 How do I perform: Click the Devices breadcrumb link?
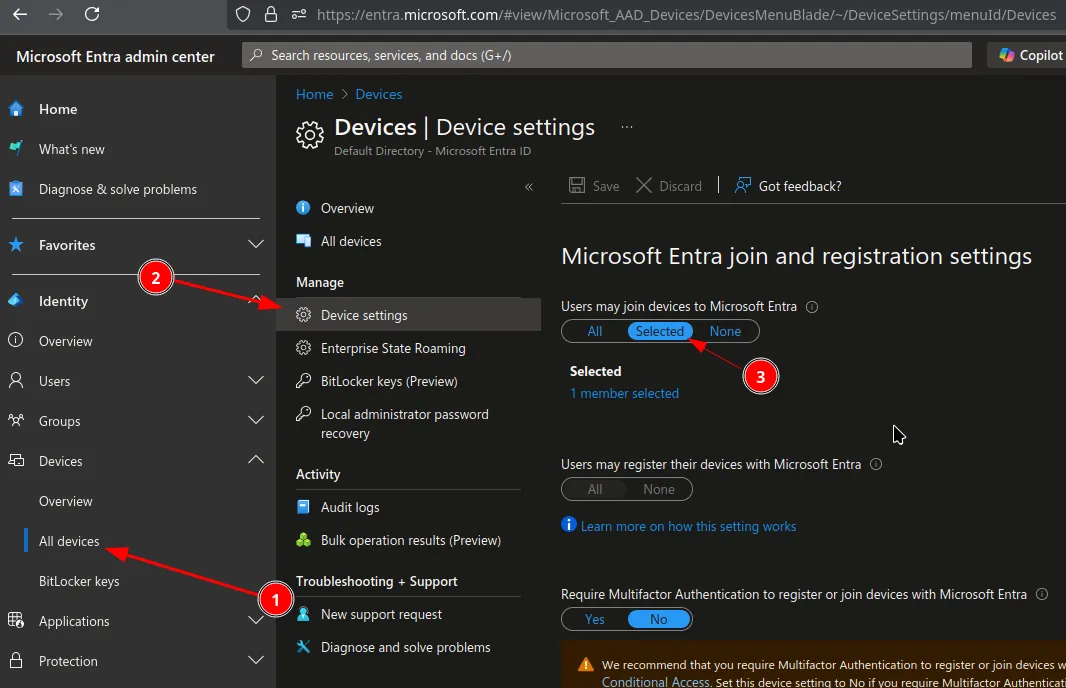(379, 94)
